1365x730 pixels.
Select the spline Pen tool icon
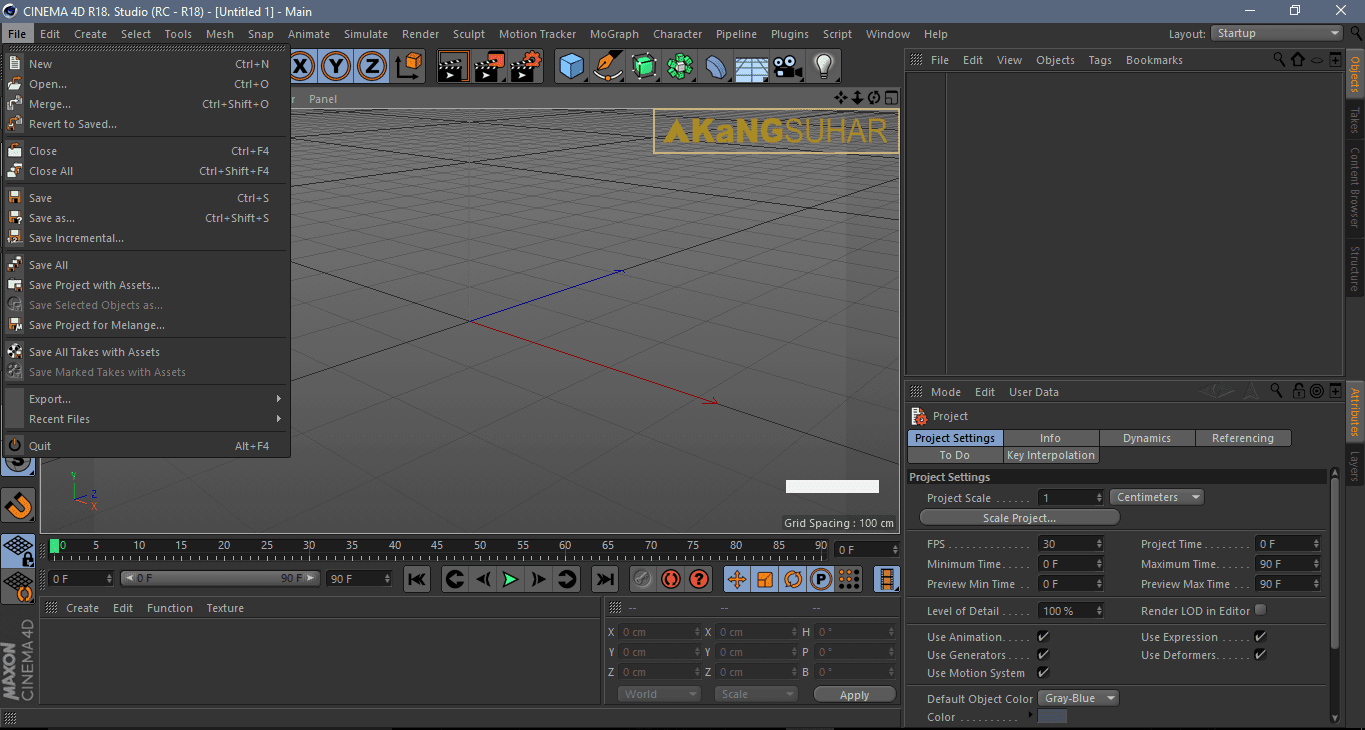coord(607,67)
